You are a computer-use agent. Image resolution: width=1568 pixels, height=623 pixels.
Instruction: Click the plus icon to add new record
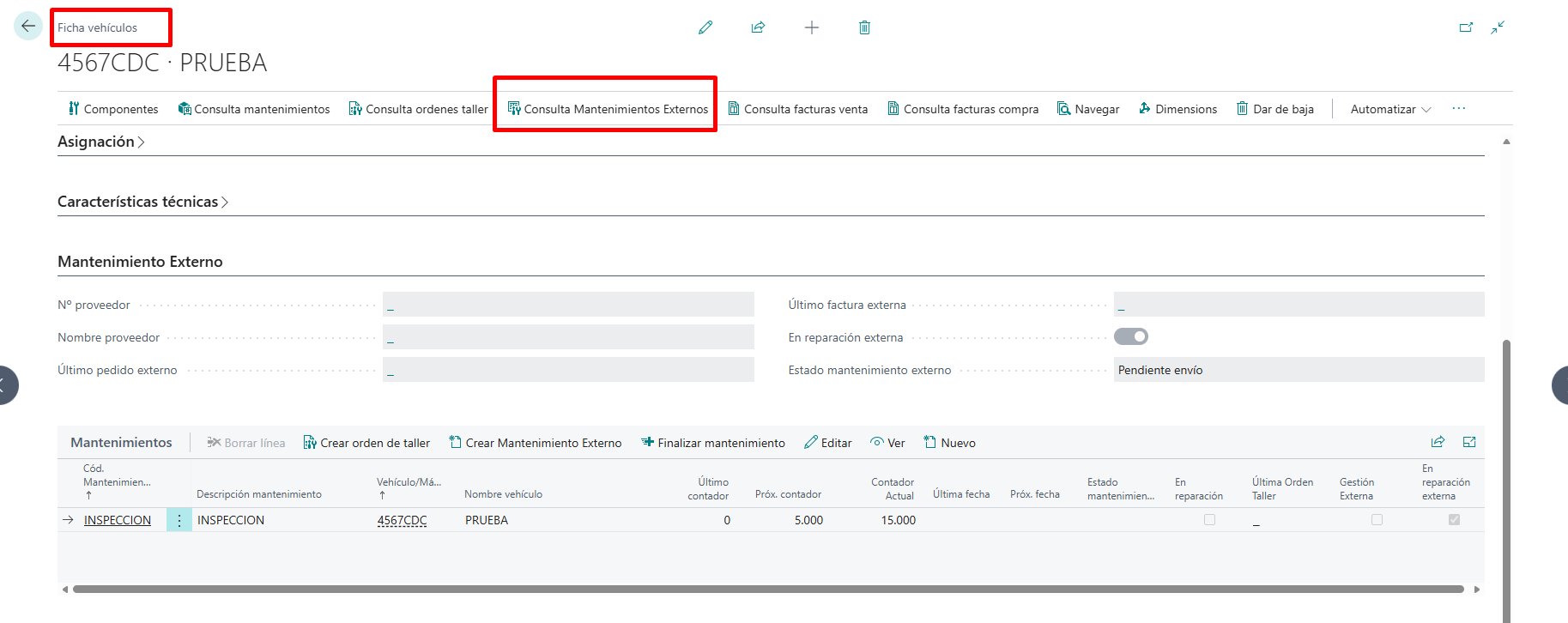pyautogui.click(x=812, y=27)
